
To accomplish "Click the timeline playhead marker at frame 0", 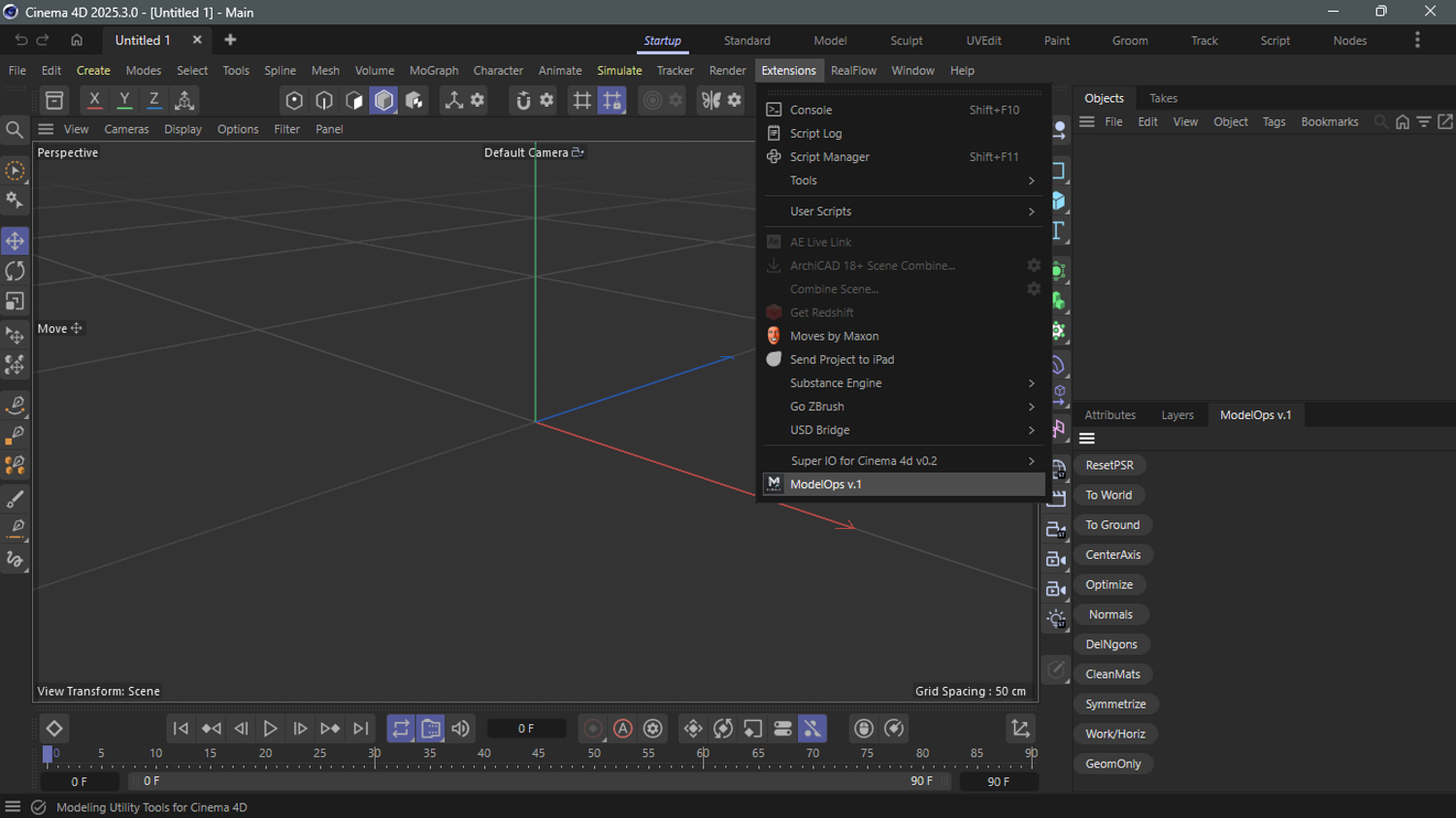I will coord(48,754).
